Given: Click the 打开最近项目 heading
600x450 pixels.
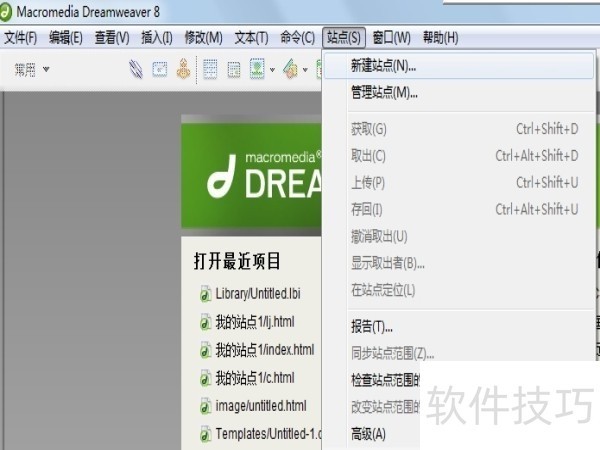Looking at the screenshot, I should pos(237,261).
